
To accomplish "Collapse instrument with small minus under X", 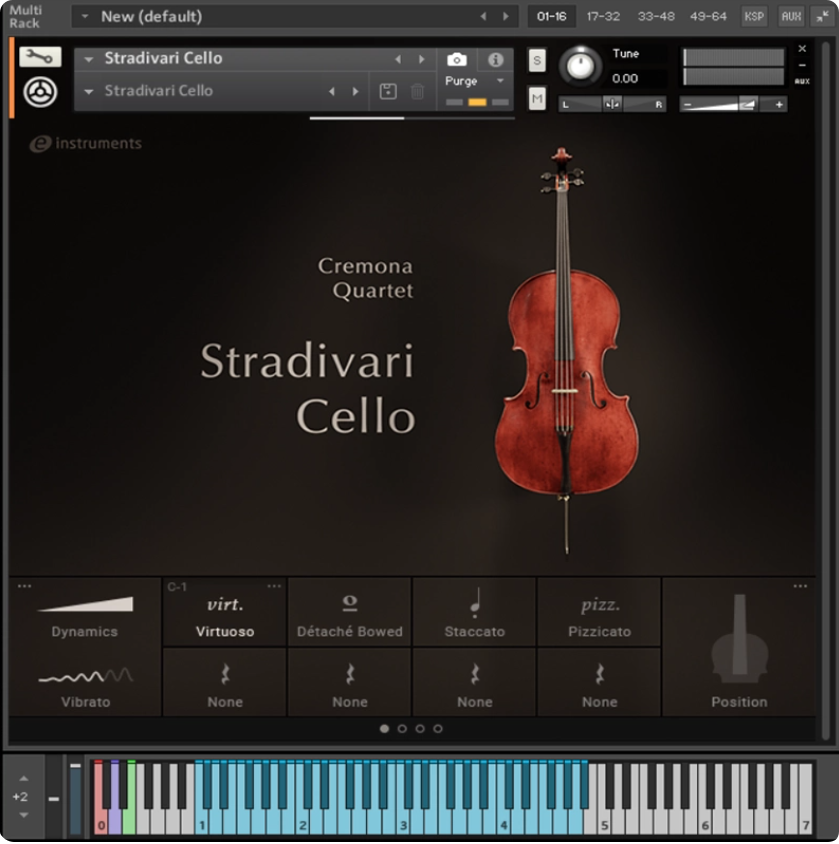I will 802,65.
